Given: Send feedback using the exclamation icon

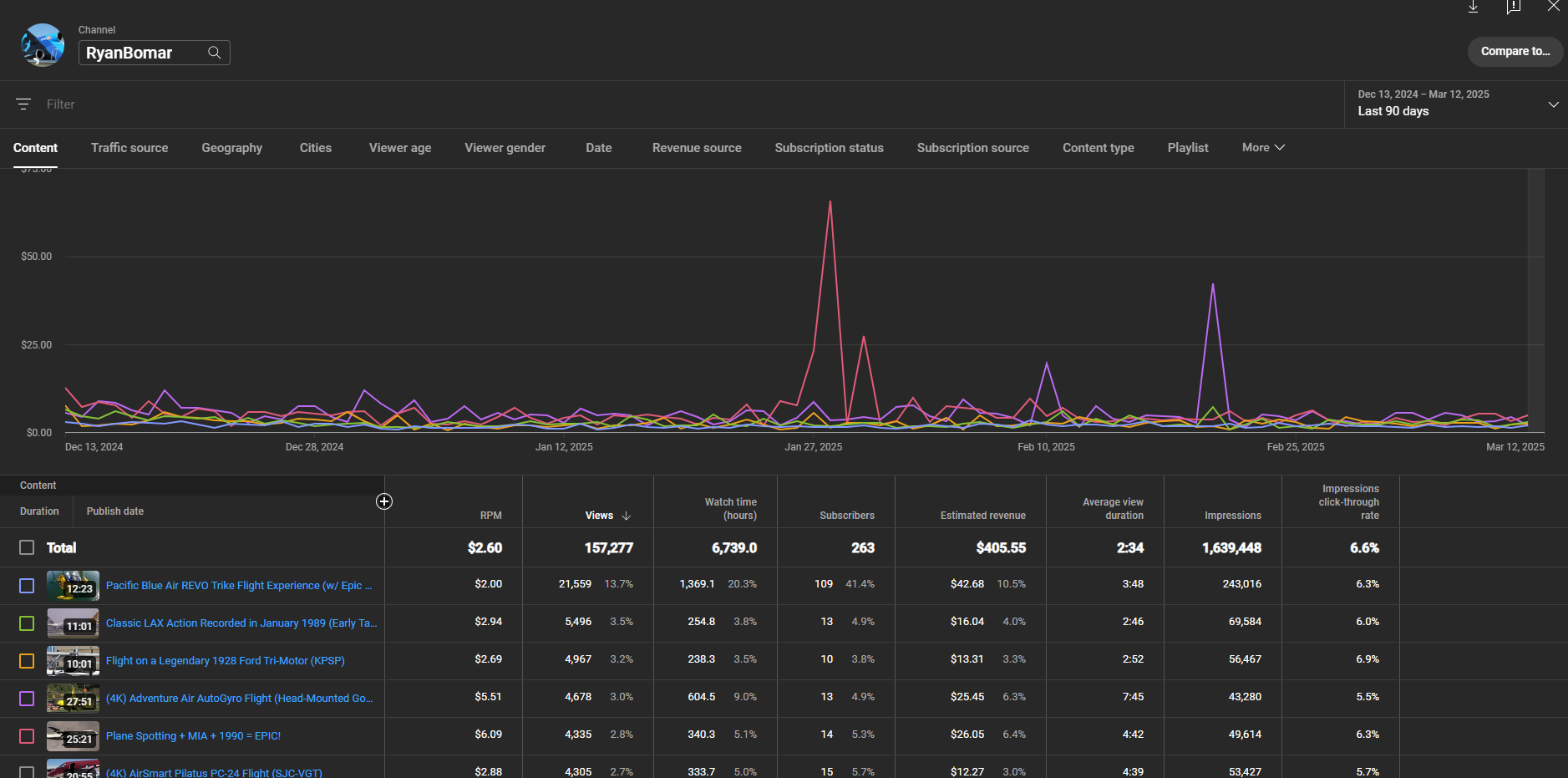Looking at the screenshot, I should [x=1513, y=7].
